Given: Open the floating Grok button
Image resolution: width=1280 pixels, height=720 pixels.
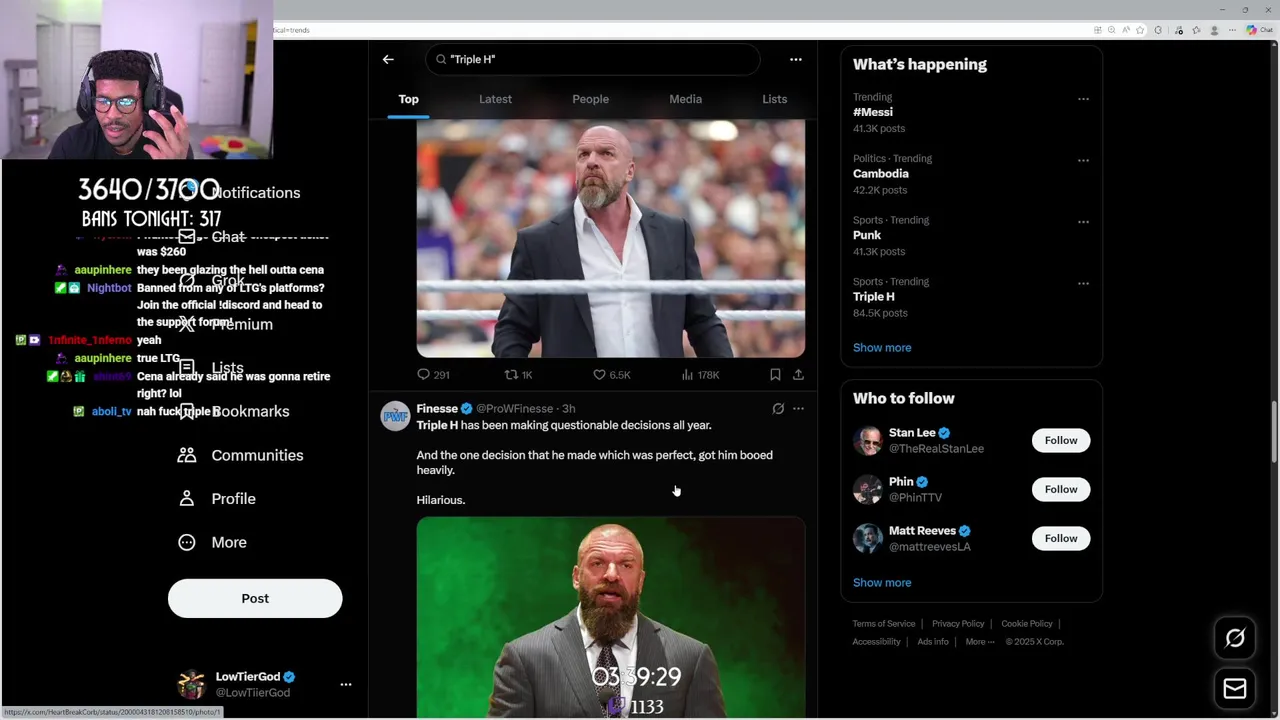Looking at the screenshot, I should pos(1235,638).
